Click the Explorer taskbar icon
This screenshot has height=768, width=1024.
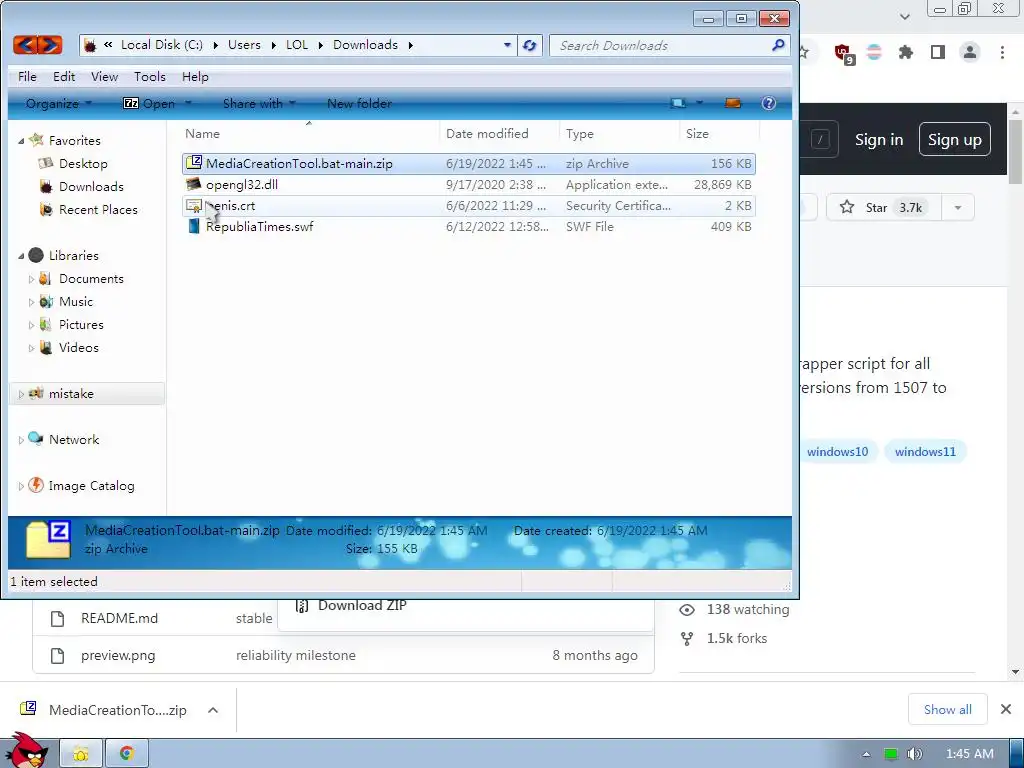(x=81, y=754)
